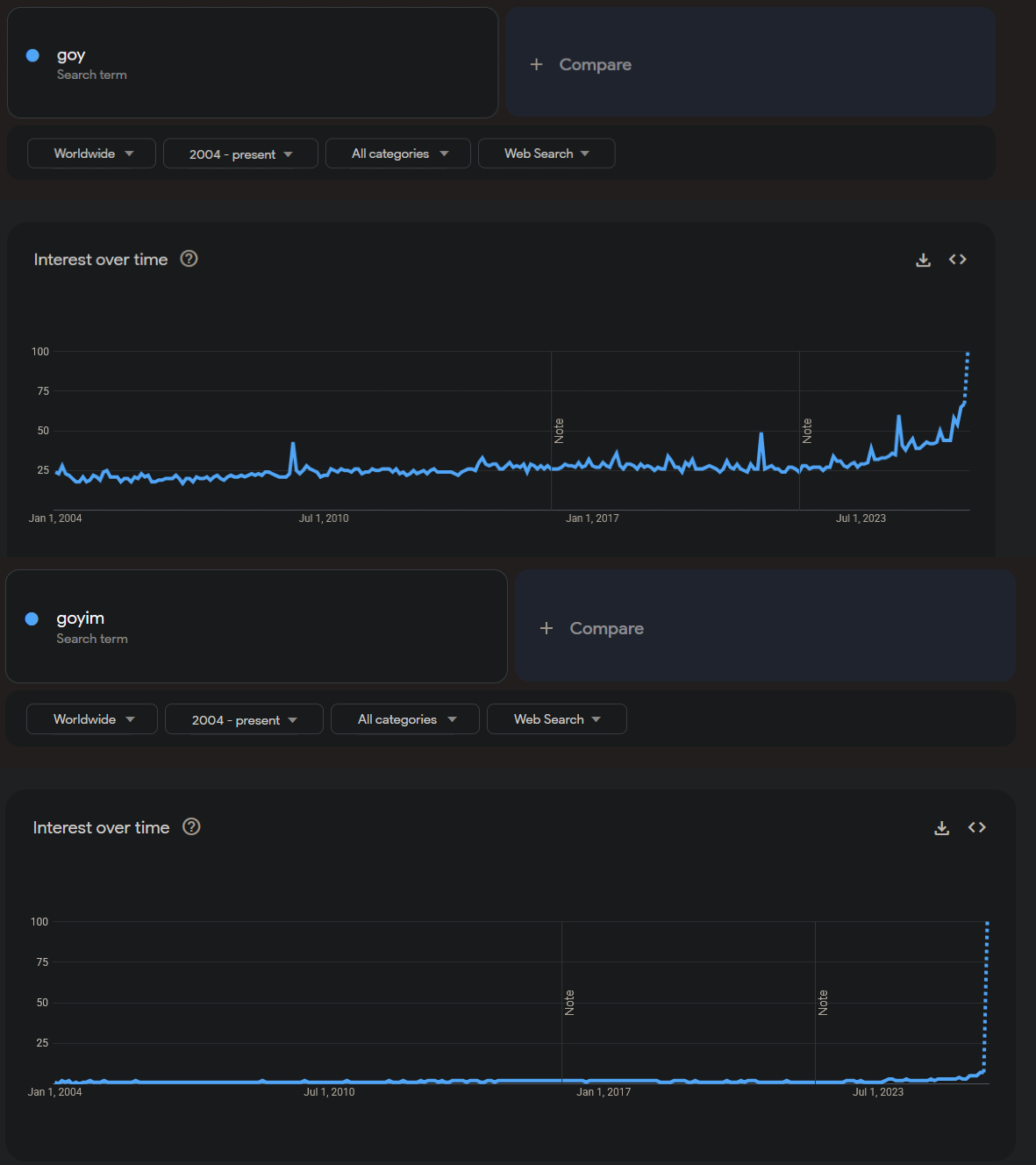Click the 2017 Note marker on goyim chart

(x=569, y=1003)
